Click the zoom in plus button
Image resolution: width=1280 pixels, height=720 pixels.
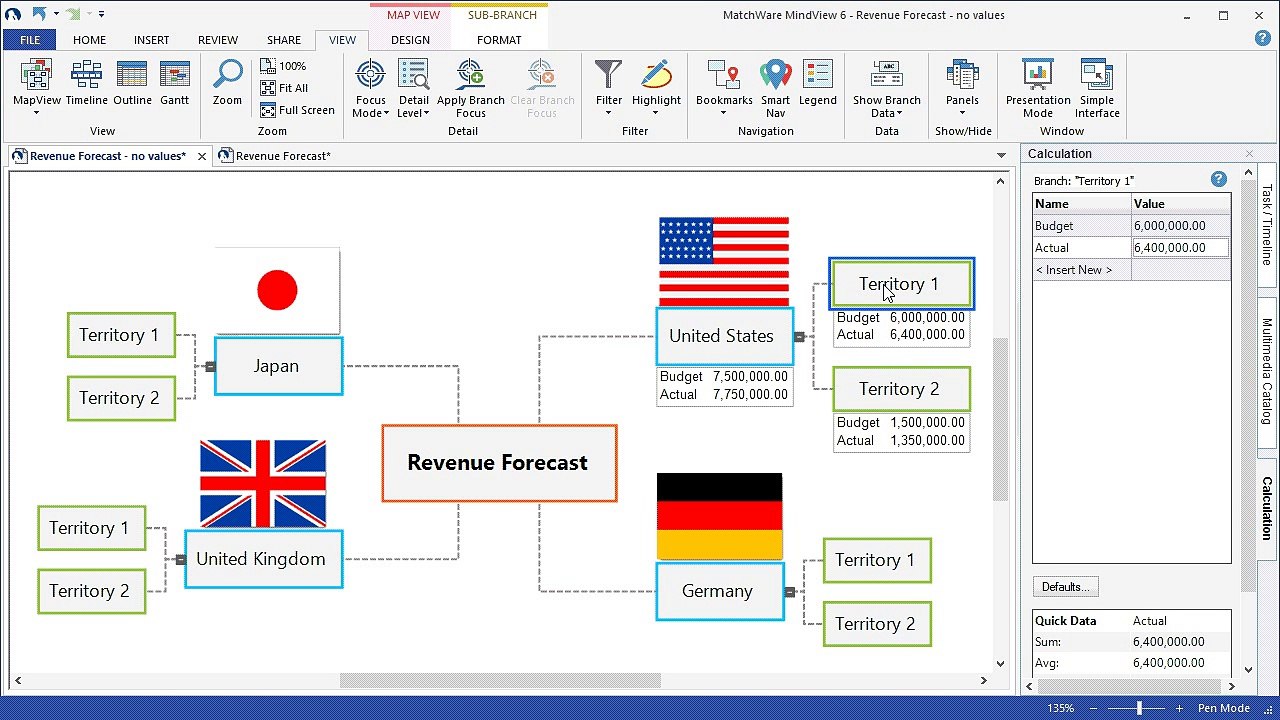coord(1180,708)
